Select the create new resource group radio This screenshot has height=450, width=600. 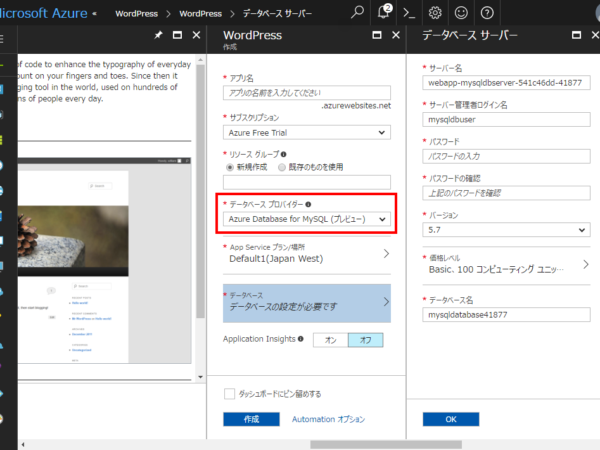point(230,167)
